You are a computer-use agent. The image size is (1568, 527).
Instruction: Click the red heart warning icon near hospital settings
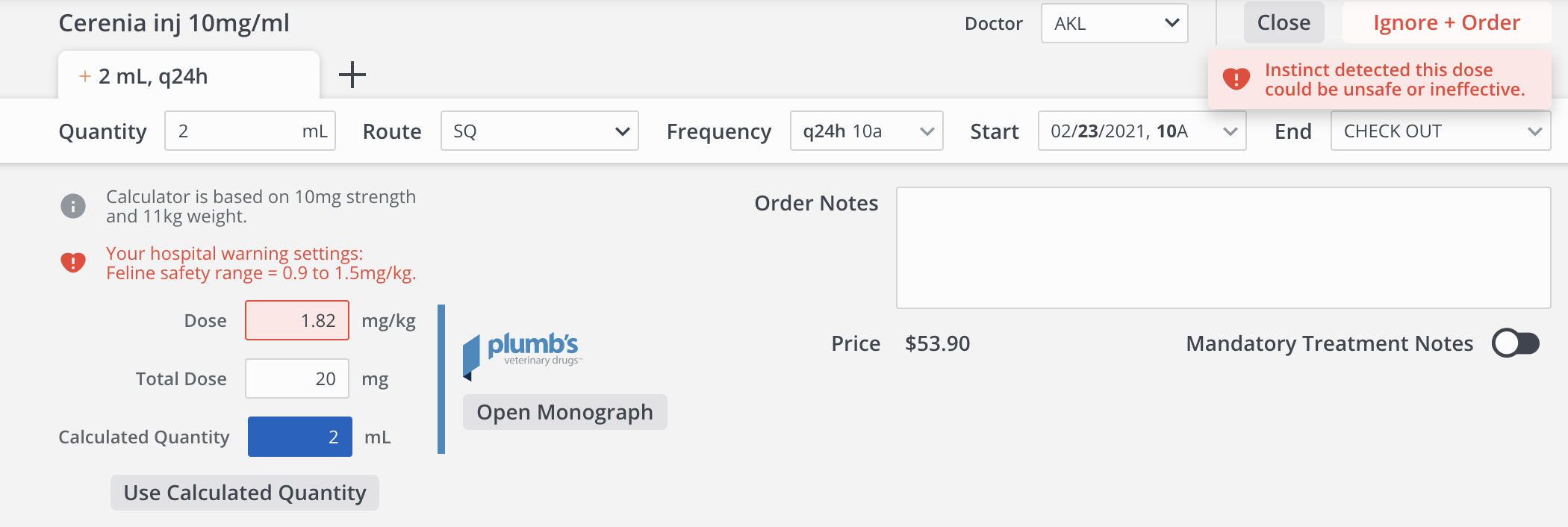pos(73,263)
